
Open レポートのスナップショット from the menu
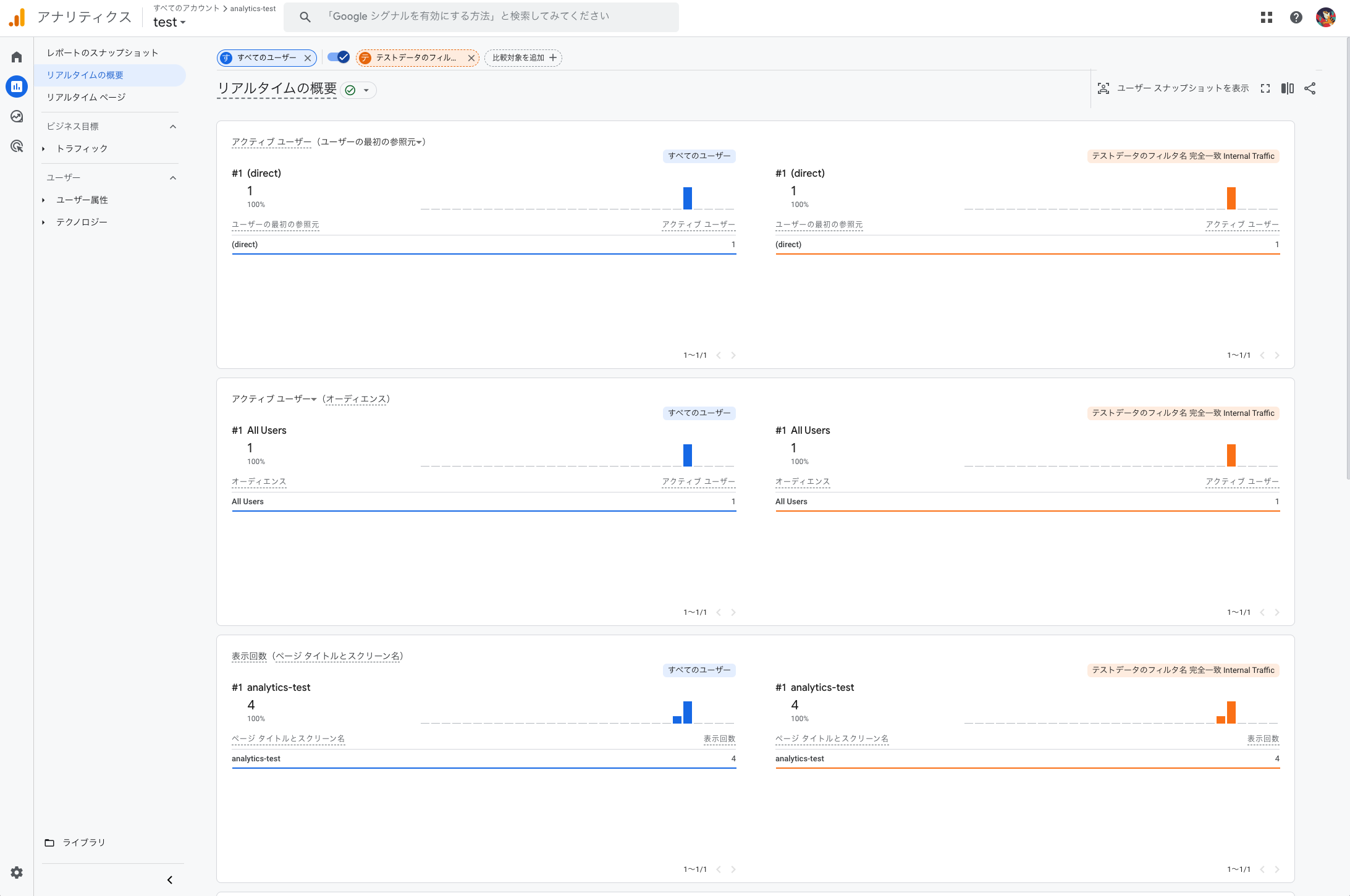[102, 53]
